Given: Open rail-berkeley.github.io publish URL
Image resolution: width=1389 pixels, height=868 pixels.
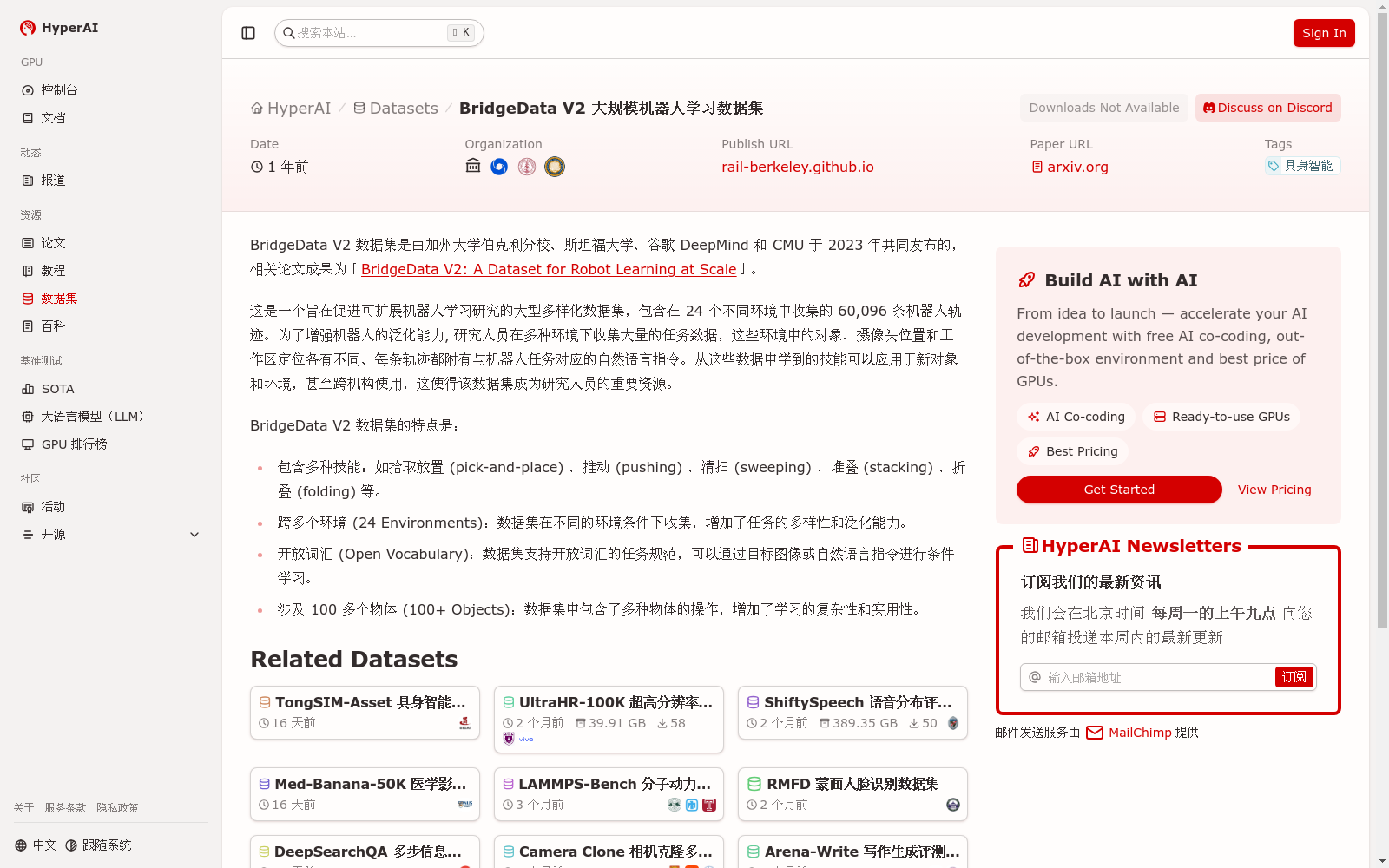Looking at the screenshot, I should pos(798,167).
